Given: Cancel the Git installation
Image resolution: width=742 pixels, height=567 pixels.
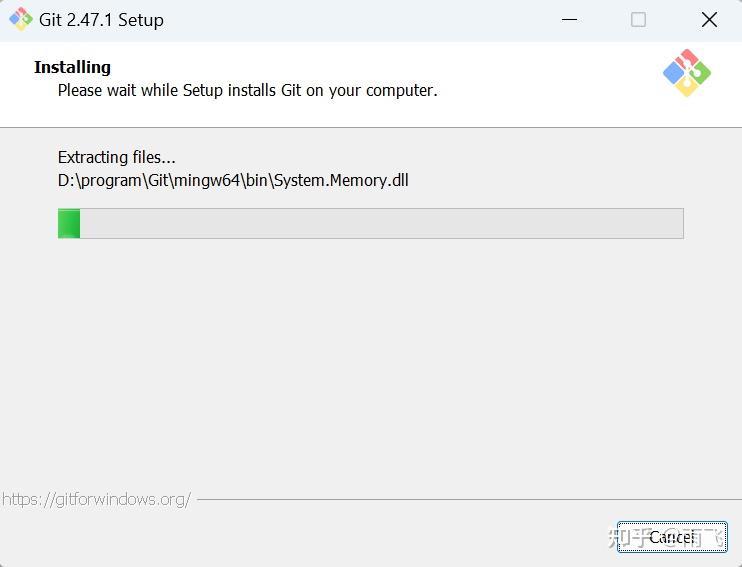Looking at the screenshot, I should pos(671,537).
